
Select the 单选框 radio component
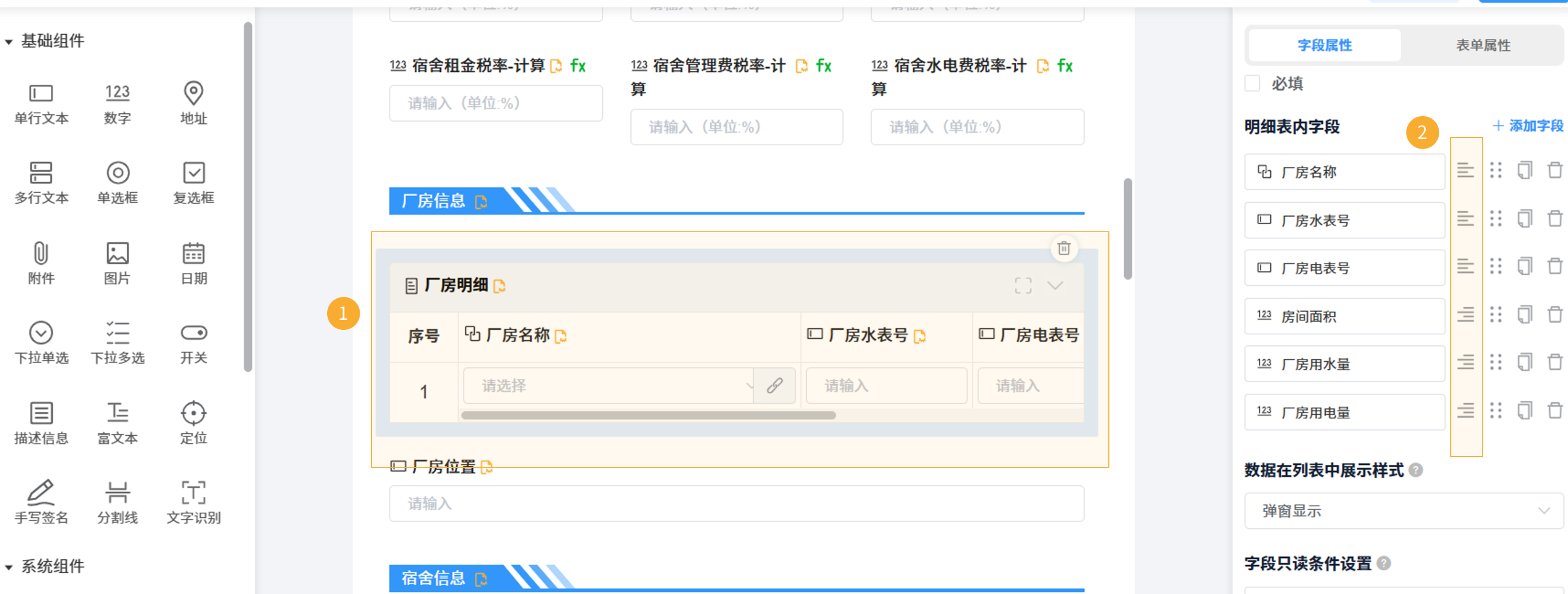(x=118, y=183)
